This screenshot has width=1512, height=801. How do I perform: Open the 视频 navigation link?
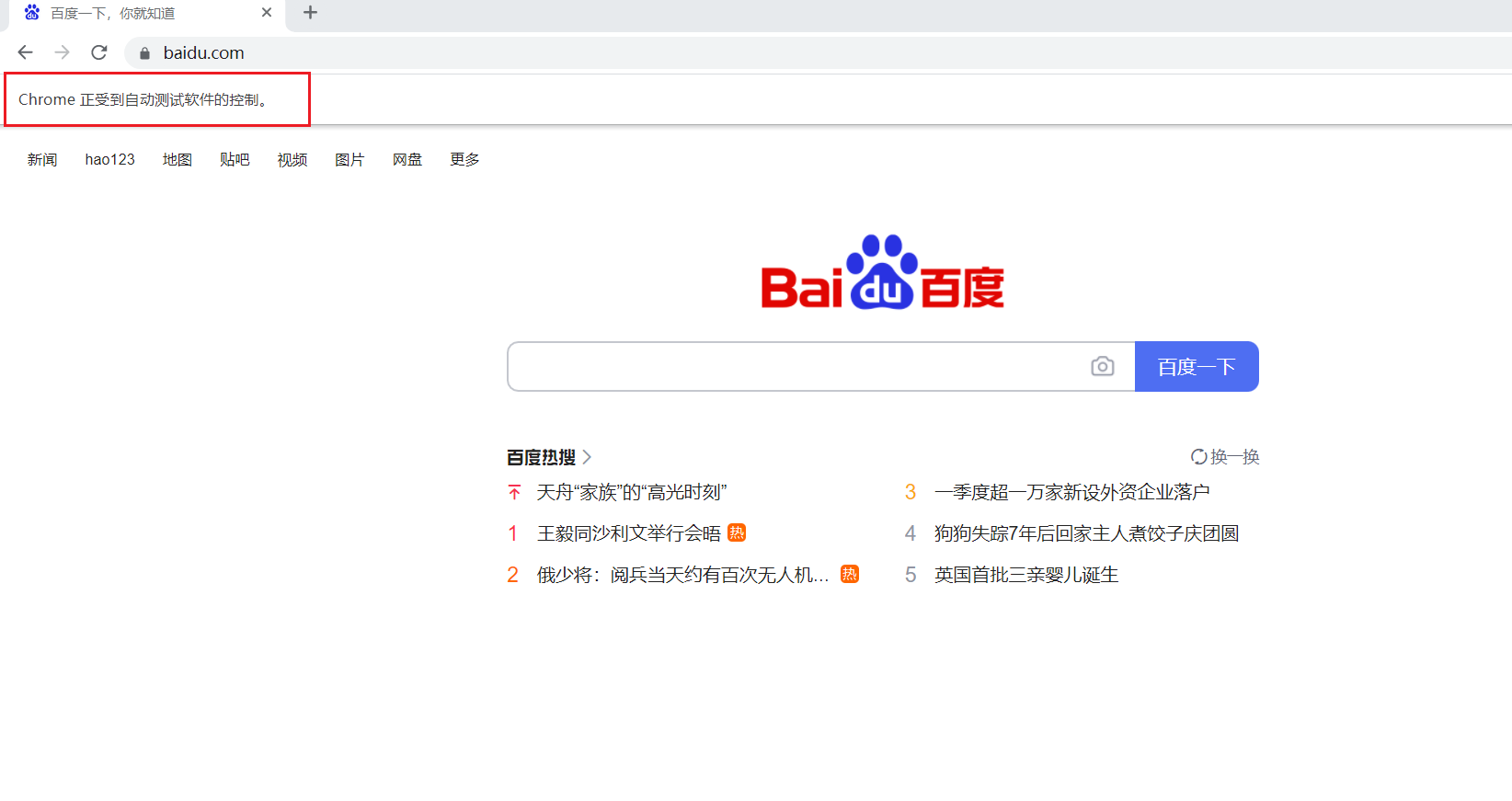click(292, 160)
